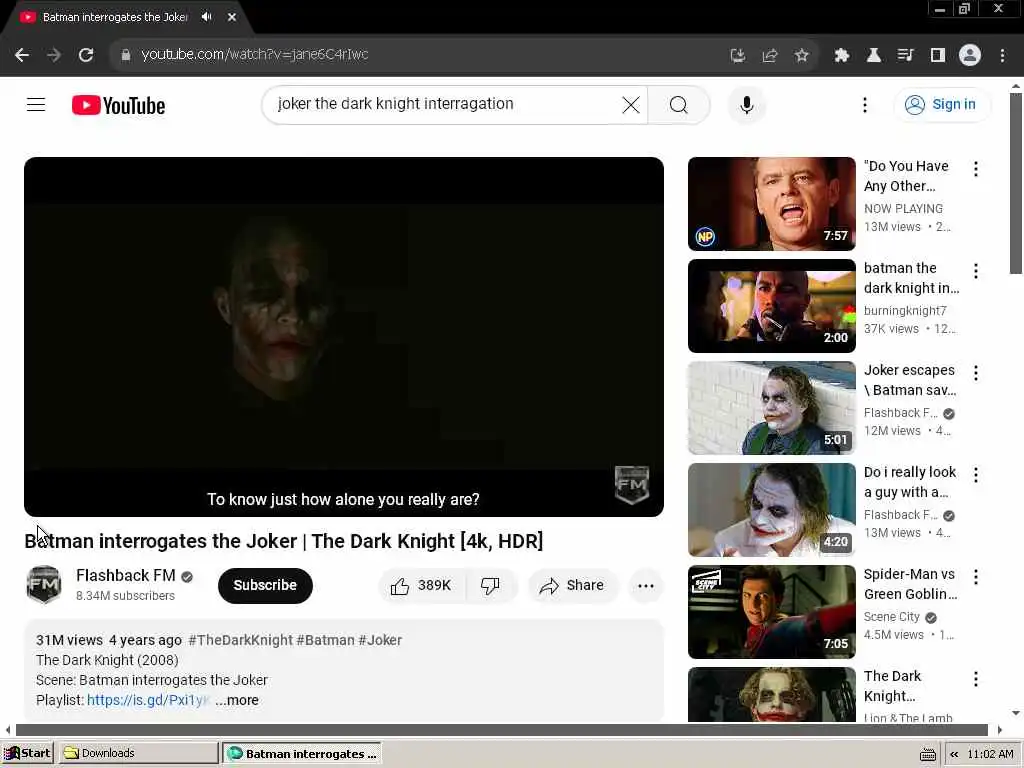This screenshot has width=1024, height=768.
Task: Go back with the browser back arrow
Action: click(22, 55)
